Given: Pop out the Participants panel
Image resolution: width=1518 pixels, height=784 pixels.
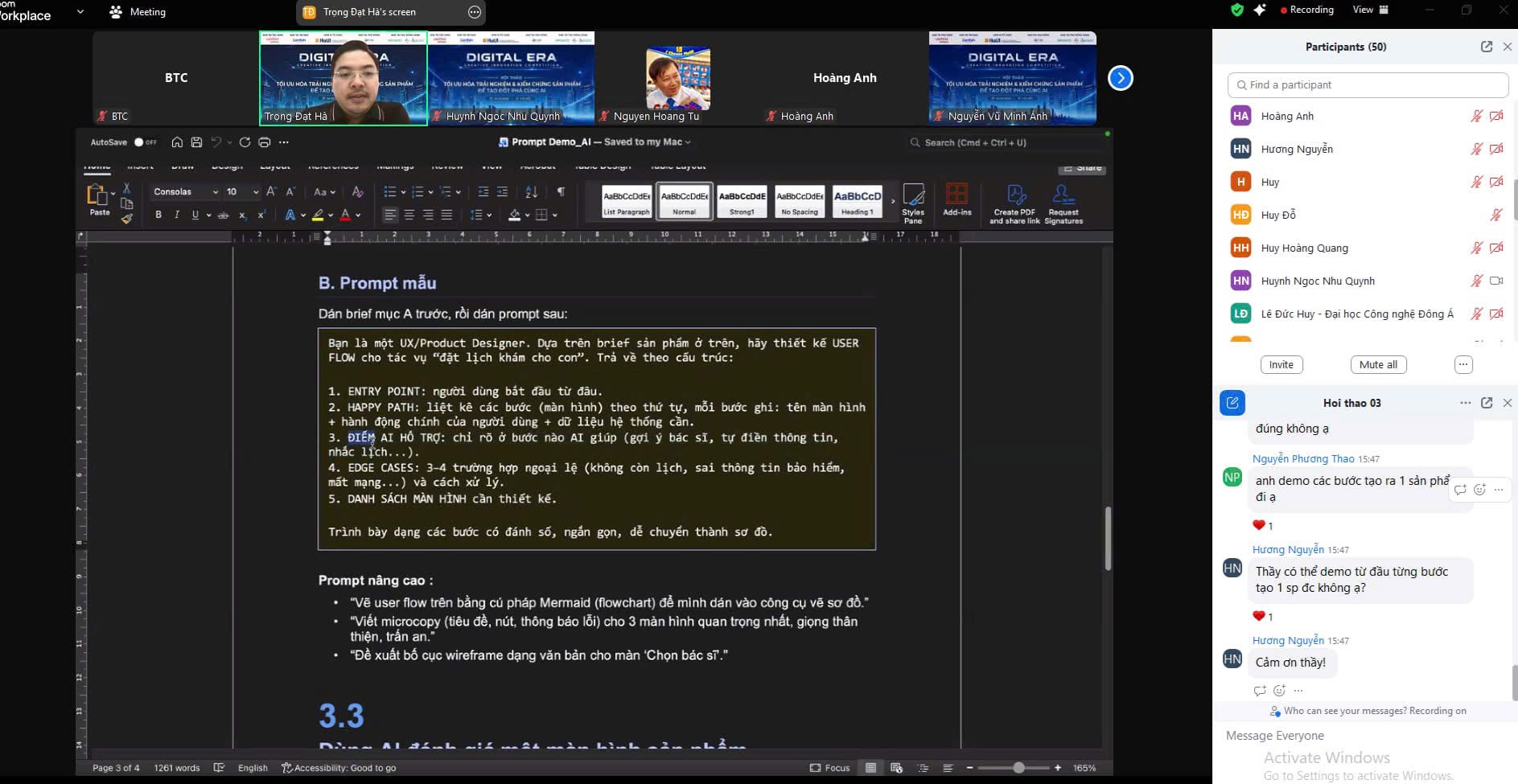Looking at the screenshot, I should [1487, 47].
